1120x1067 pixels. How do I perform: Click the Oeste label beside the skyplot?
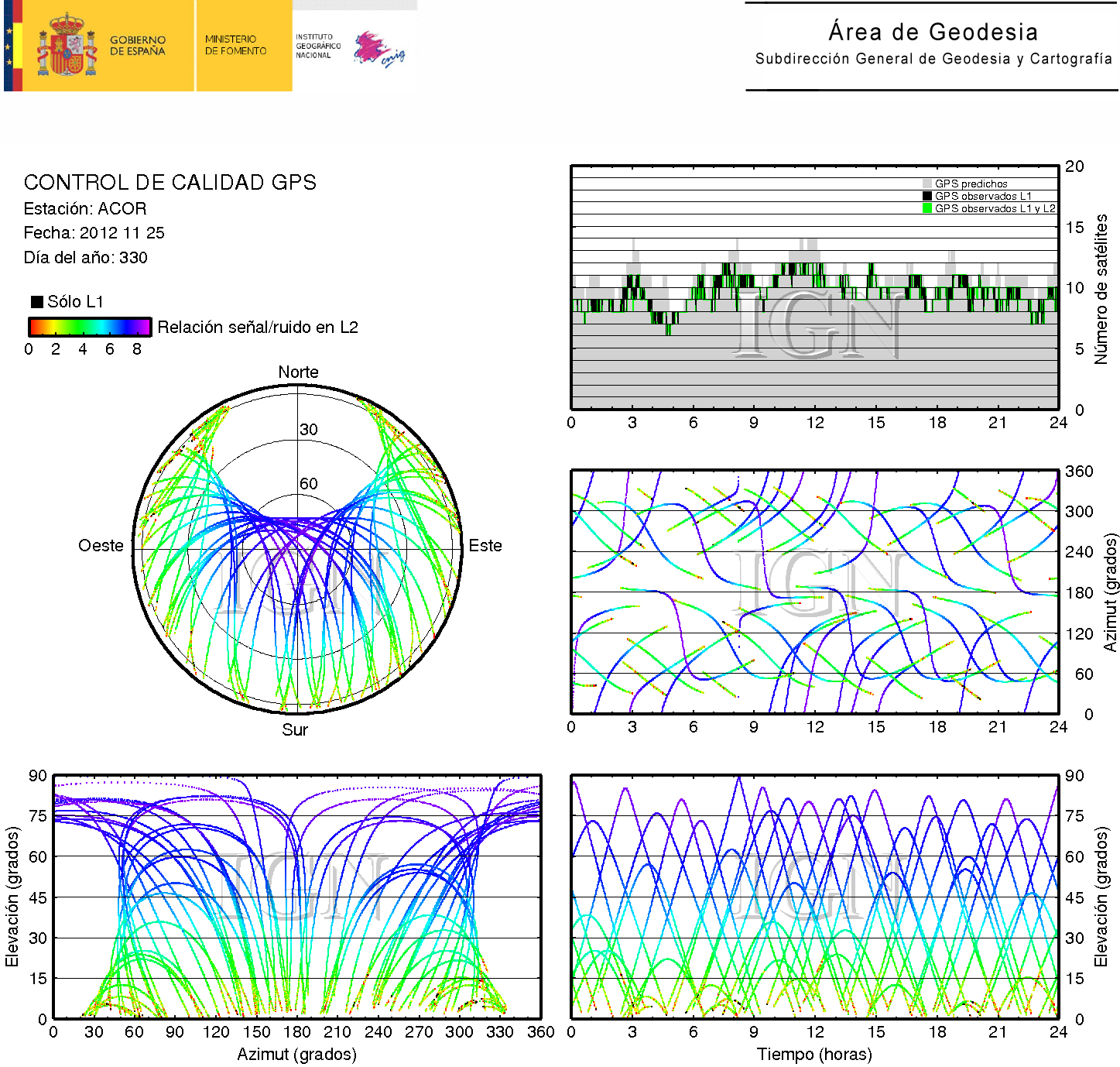[x=101, y=546]
